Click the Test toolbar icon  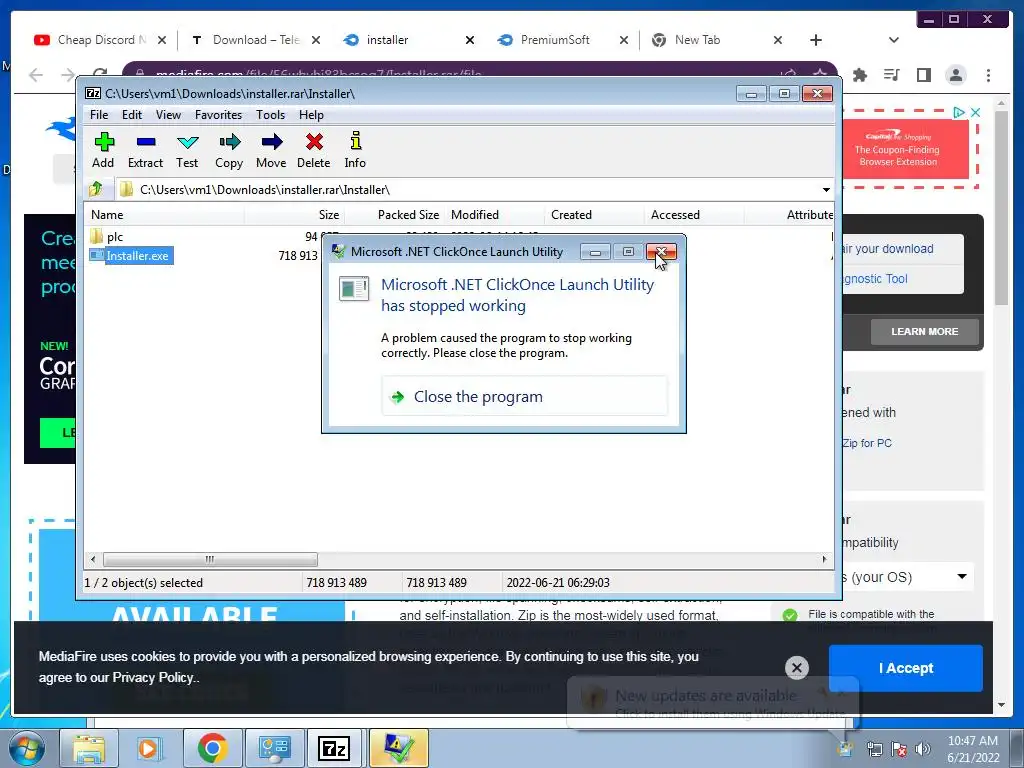187,150
